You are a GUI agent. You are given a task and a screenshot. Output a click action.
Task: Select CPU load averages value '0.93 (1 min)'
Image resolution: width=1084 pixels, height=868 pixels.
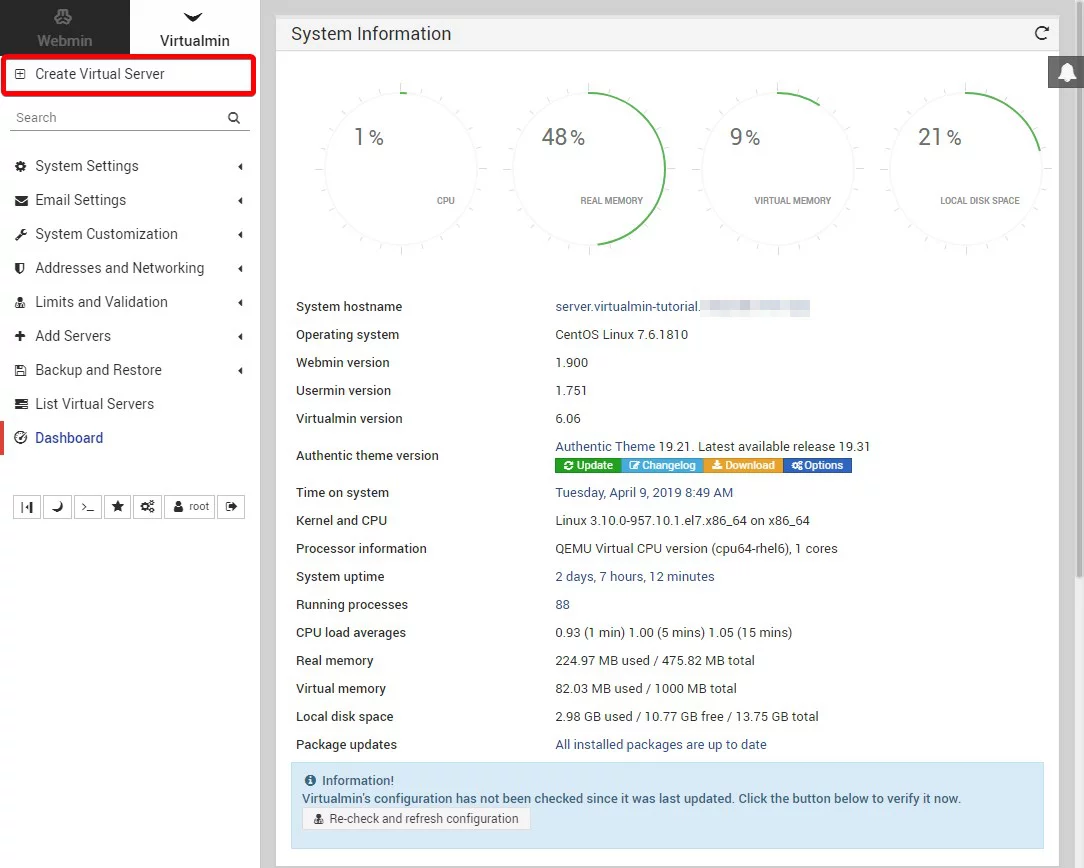590,632
